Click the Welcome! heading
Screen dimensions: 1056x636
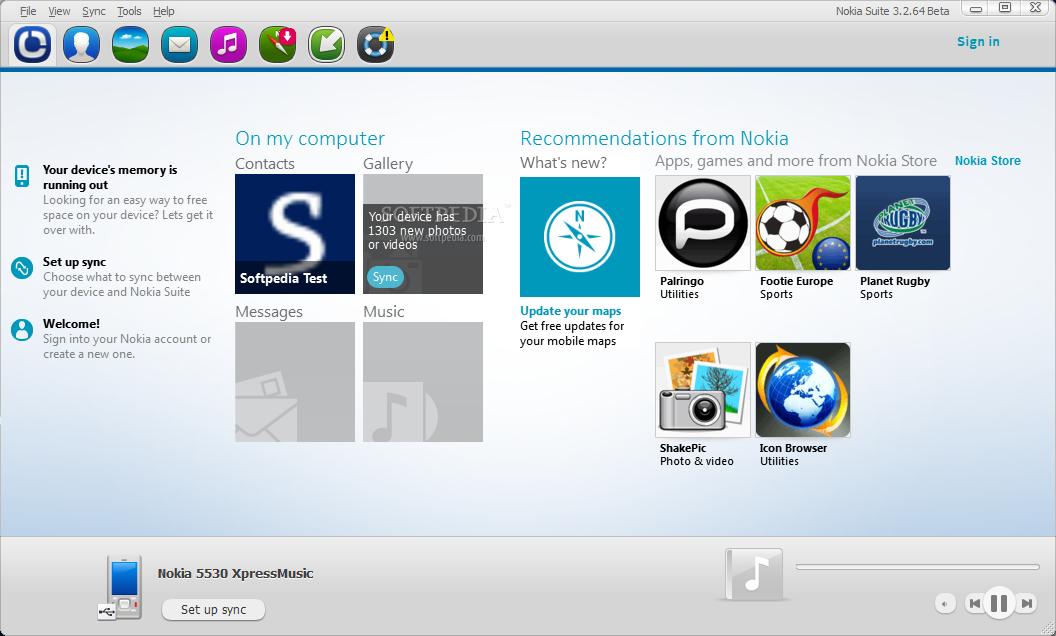coord(71,323)
